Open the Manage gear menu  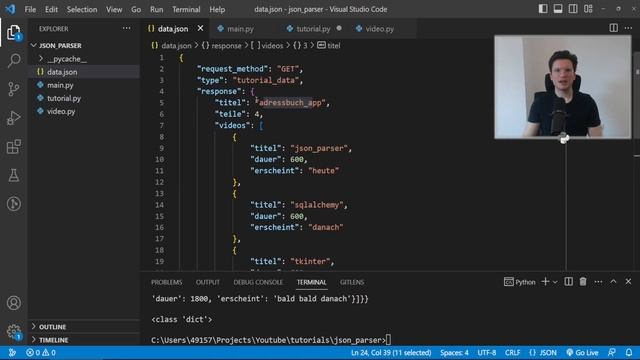point(13,331)
